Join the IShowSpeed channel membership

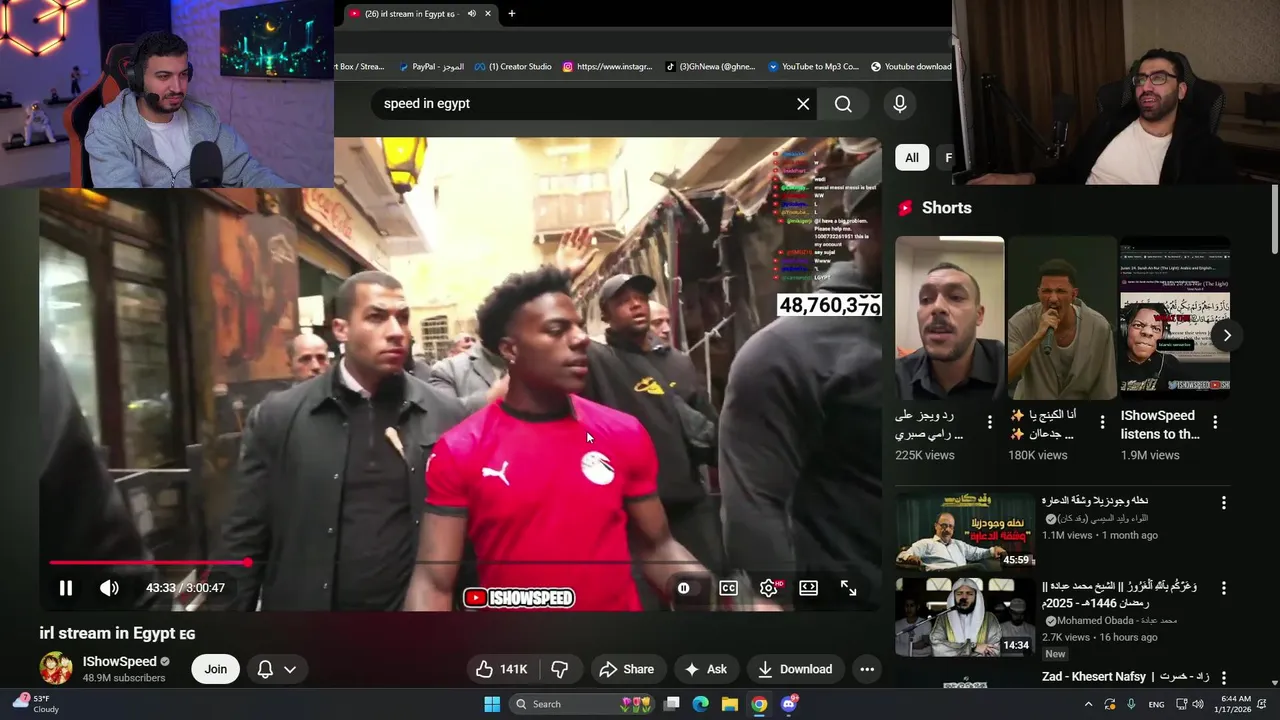(x=216, y=669)
